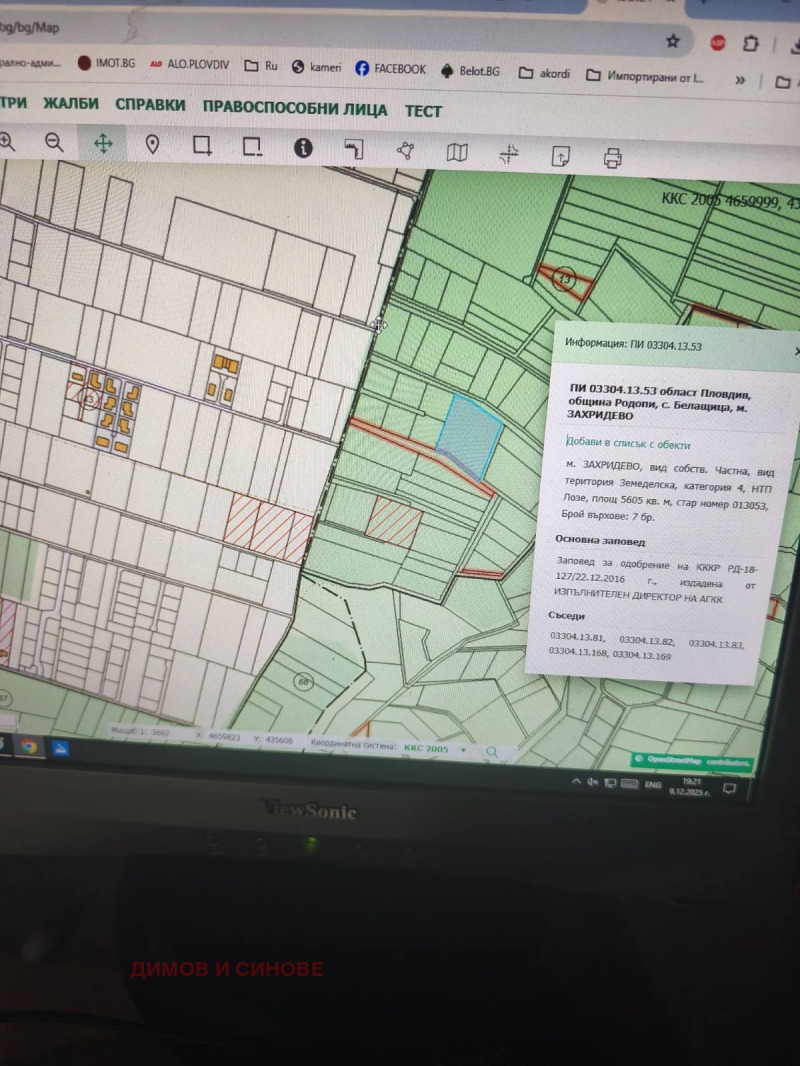This screenshot has height=1066, width=800.
Task: Click the search magnifier beside coordinate system
Action: tap(491, 748)
